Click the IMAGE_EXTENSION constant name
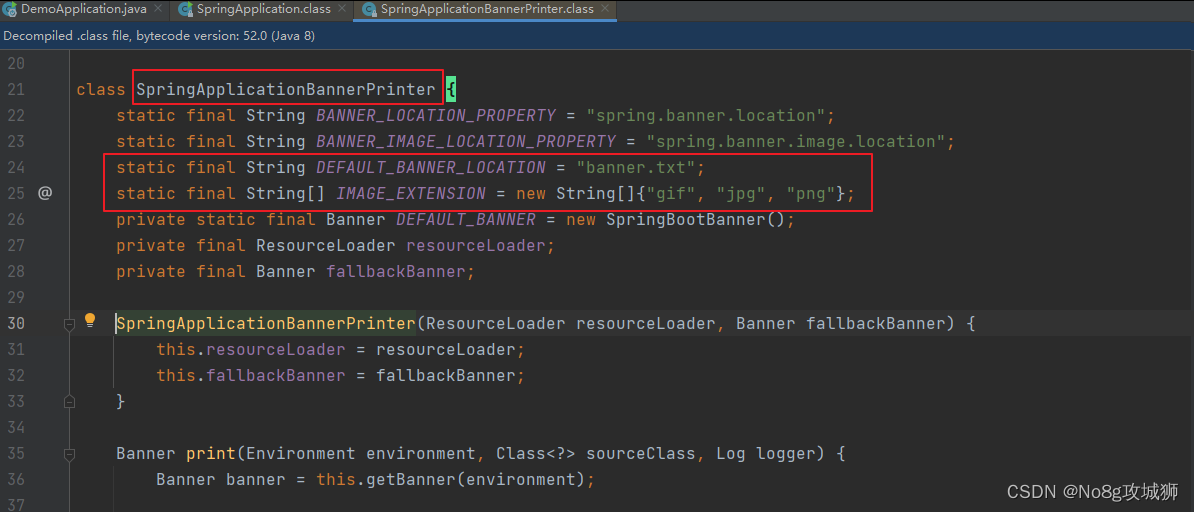Viewport: 1194px width, 512px height. coord(410,194)
